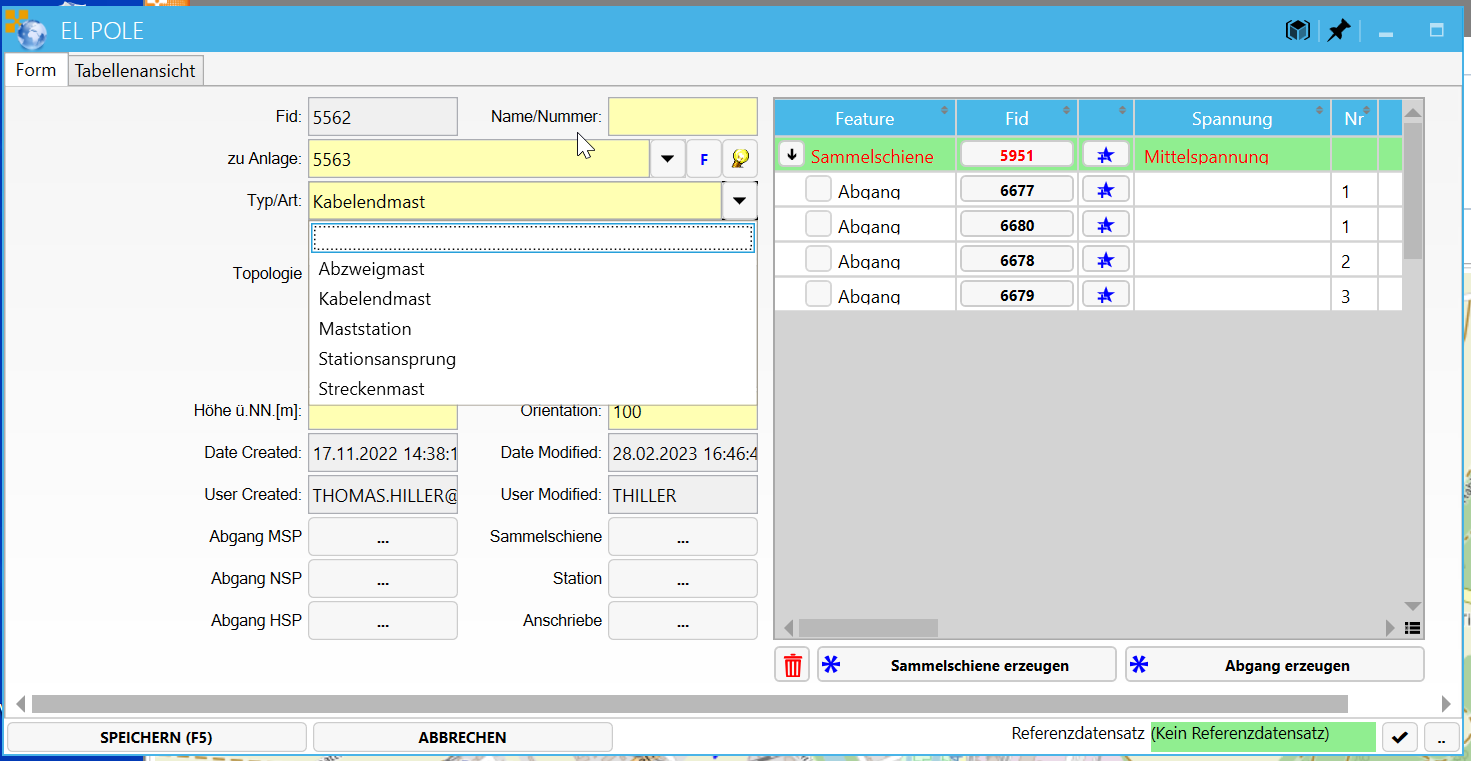Tick checkbox of Abgang row 6677
The width and height of the screenshot is (1471, 761).
818,189
